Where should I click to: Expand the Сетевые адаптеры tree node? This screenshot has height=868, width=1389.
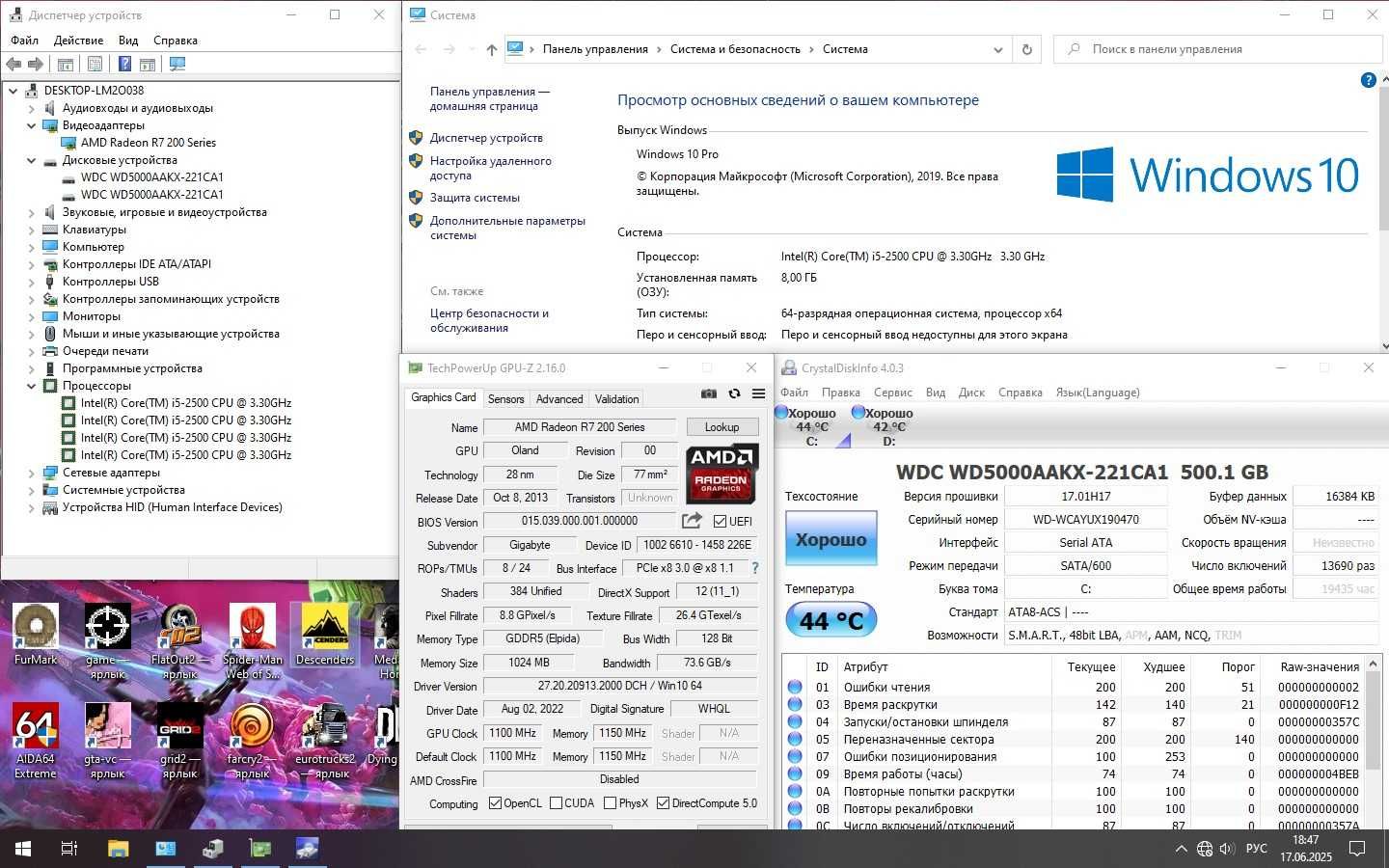[31, 473]
